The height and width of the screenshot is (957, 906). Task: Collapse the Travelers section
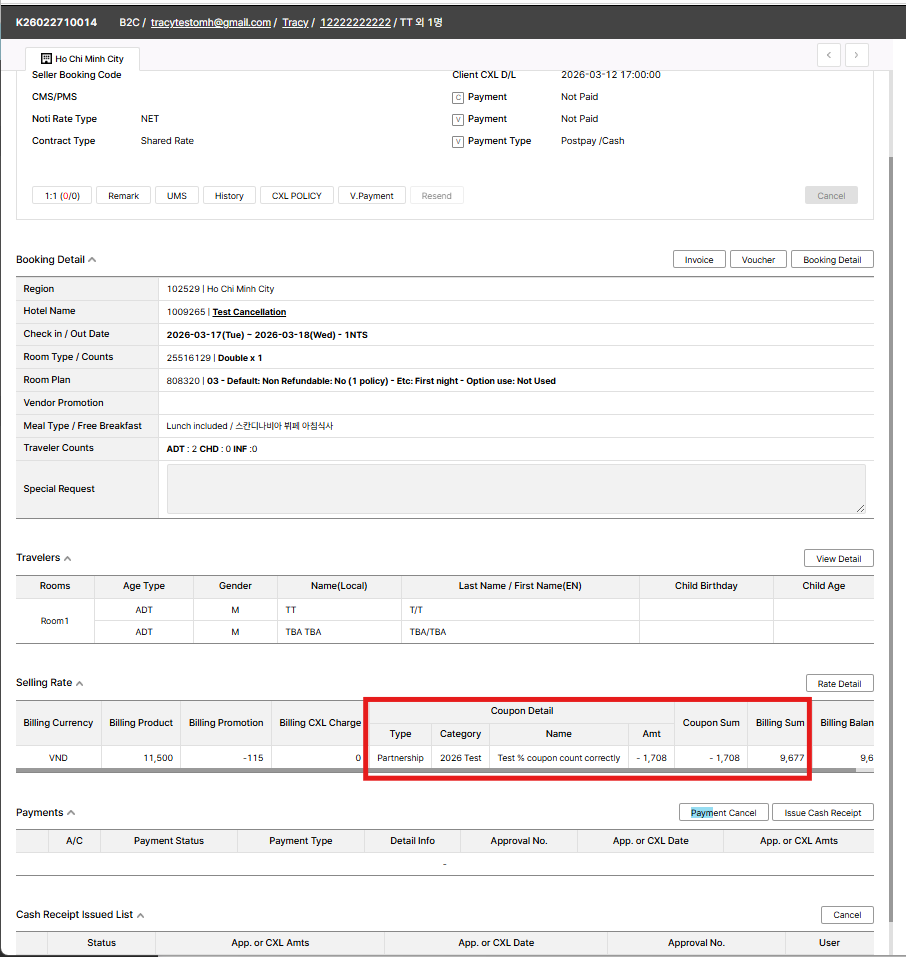[x=68, y=558]
